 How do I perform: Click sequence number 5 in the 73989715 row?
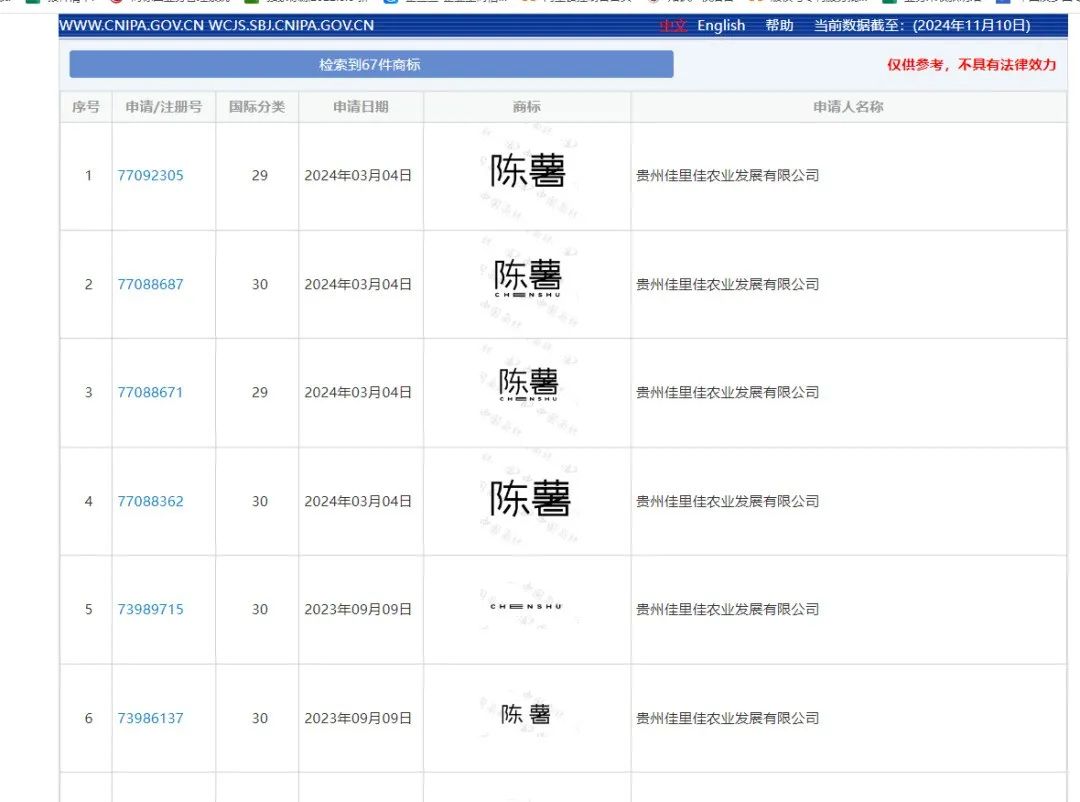88,609
